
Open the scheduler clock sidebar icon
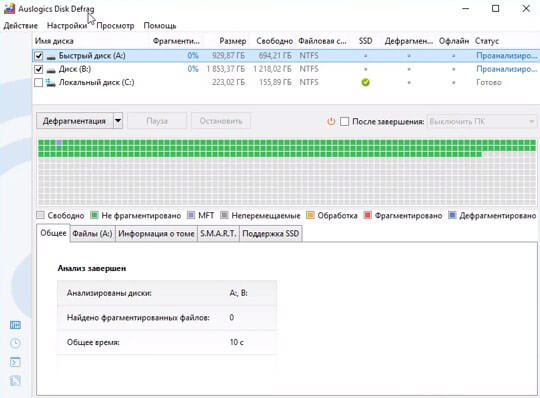15,343
